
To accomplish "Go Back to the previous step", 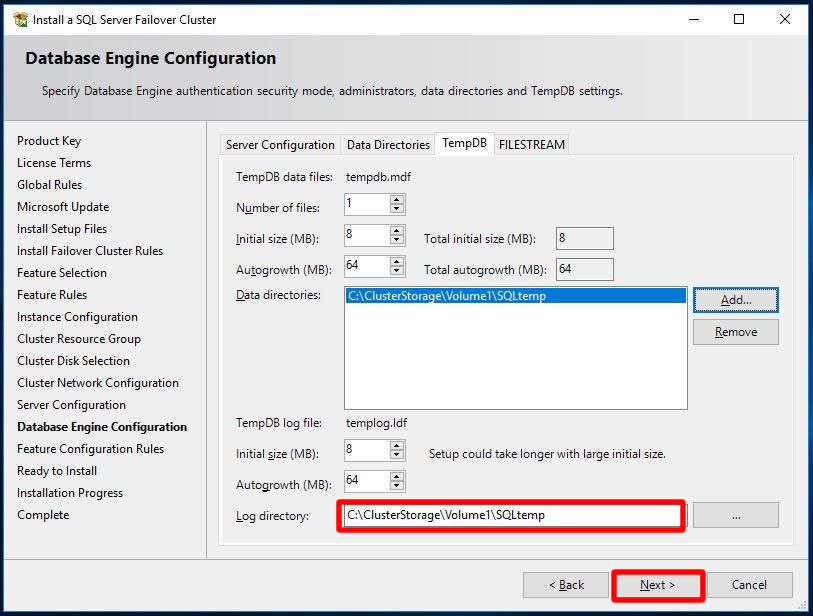I will [x=566, y=585].
